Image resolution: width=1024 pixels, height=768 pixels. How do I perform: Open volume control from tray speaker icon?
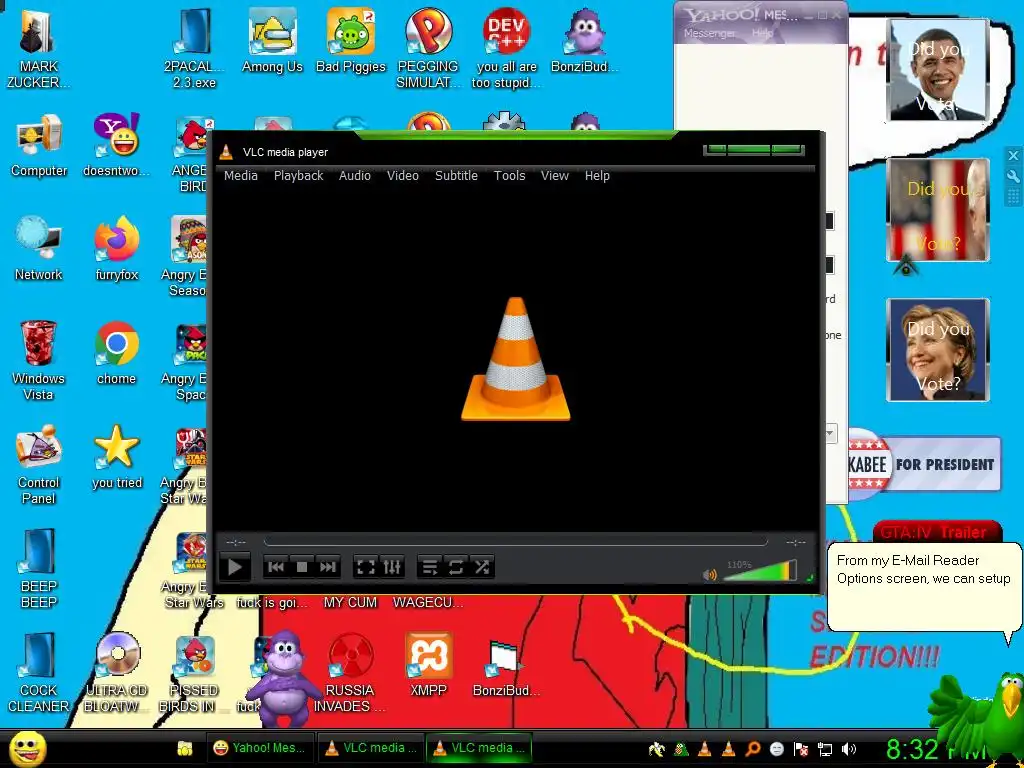click(x=849, y=749)
